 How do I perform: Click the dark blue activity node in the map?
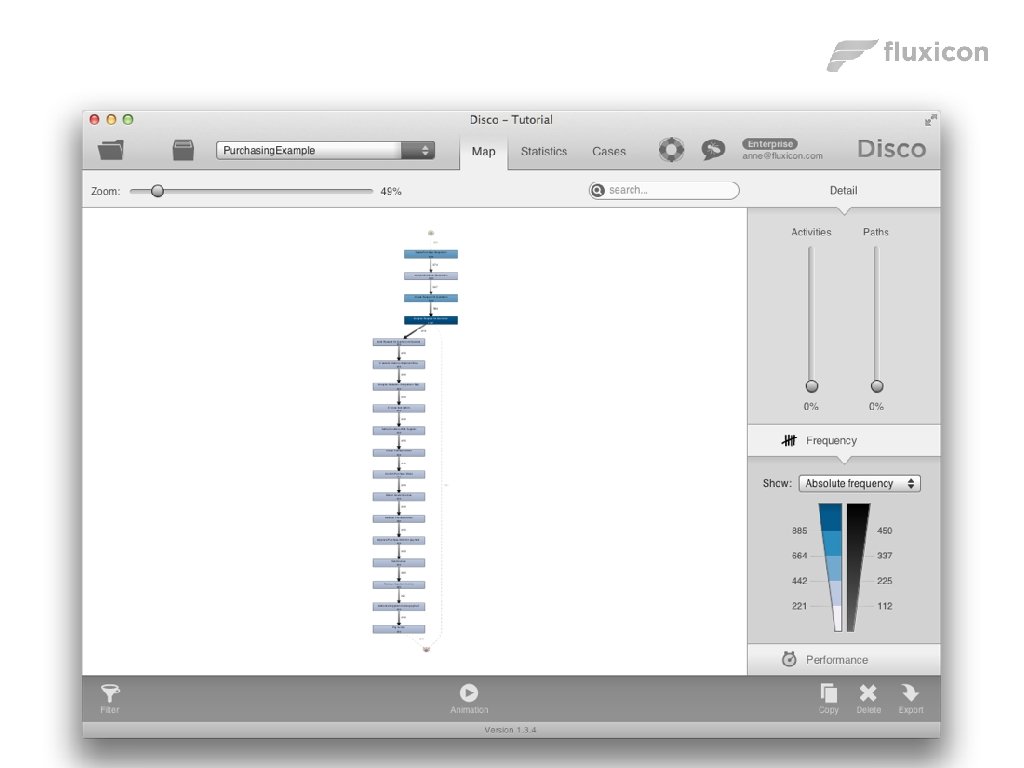pyautogui.click(x=431, y=320)
